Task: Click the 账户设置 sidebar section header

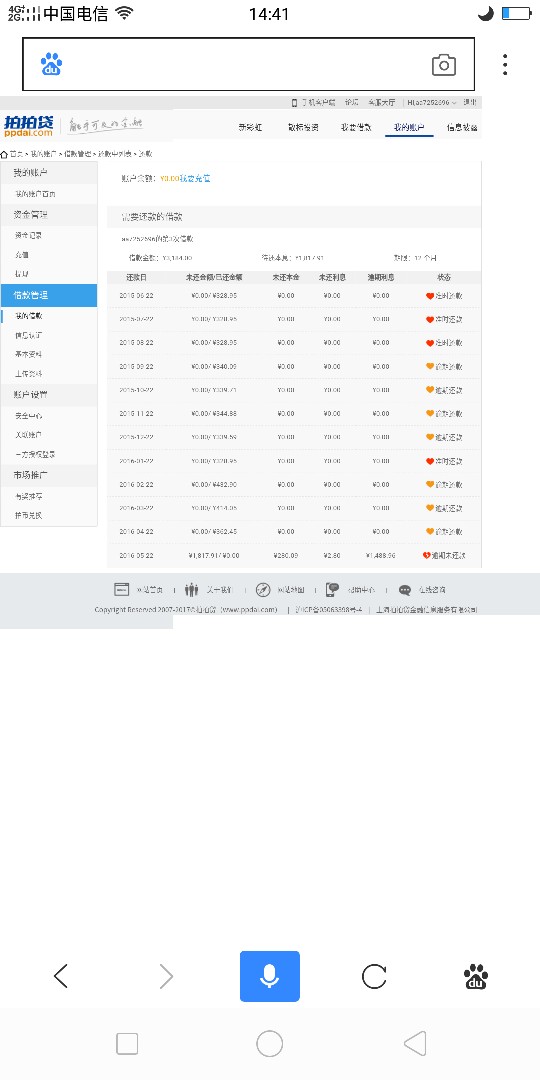Action: (49, 395)
